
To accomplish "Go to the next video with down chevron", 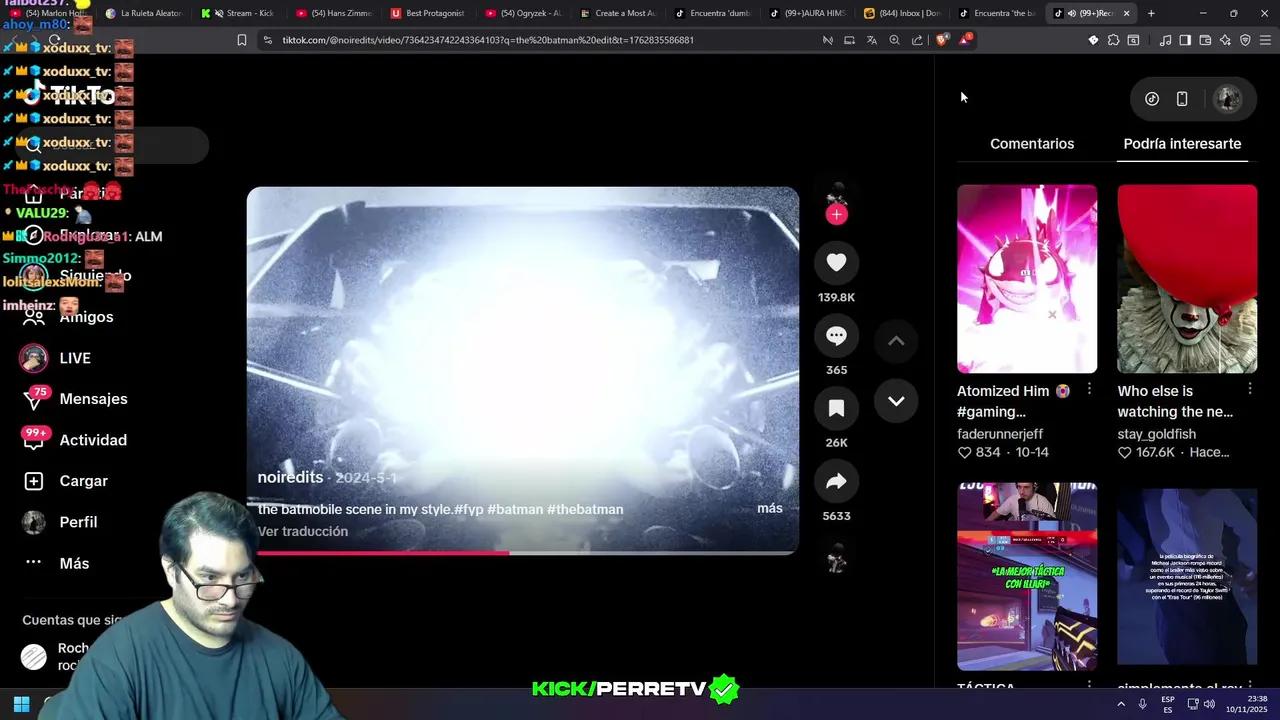I will [896, 401].
